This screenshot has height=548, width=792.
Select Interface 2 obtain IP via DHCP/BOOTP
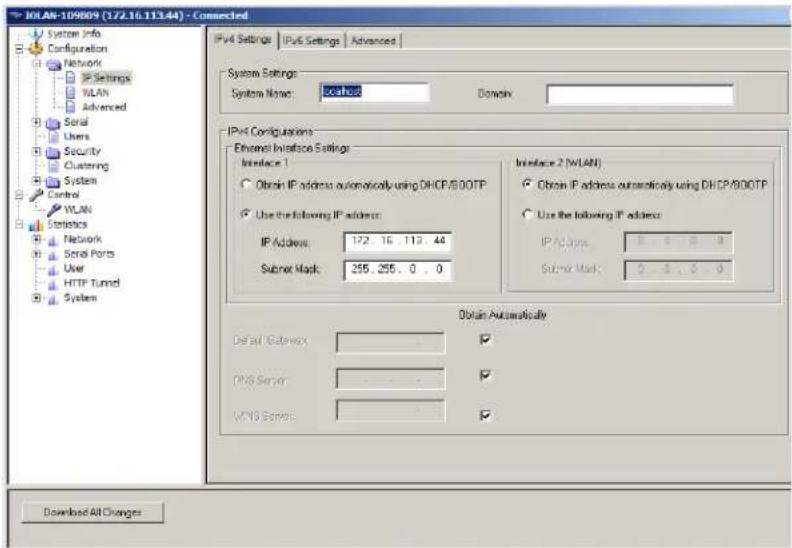point(527,184)
